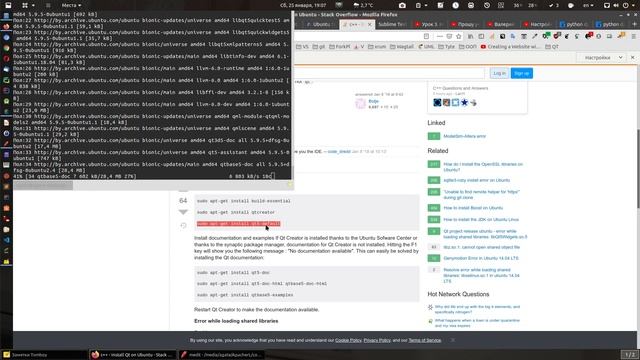
Task: Open the 'Места' places menu in top panel
Action: (71, 5)
